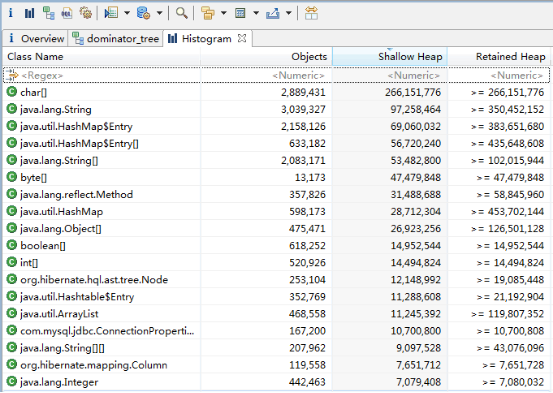Screen dimensions: 553x393
Task: Expand the calculate retained size dropdown
Action: click(256, 13)
